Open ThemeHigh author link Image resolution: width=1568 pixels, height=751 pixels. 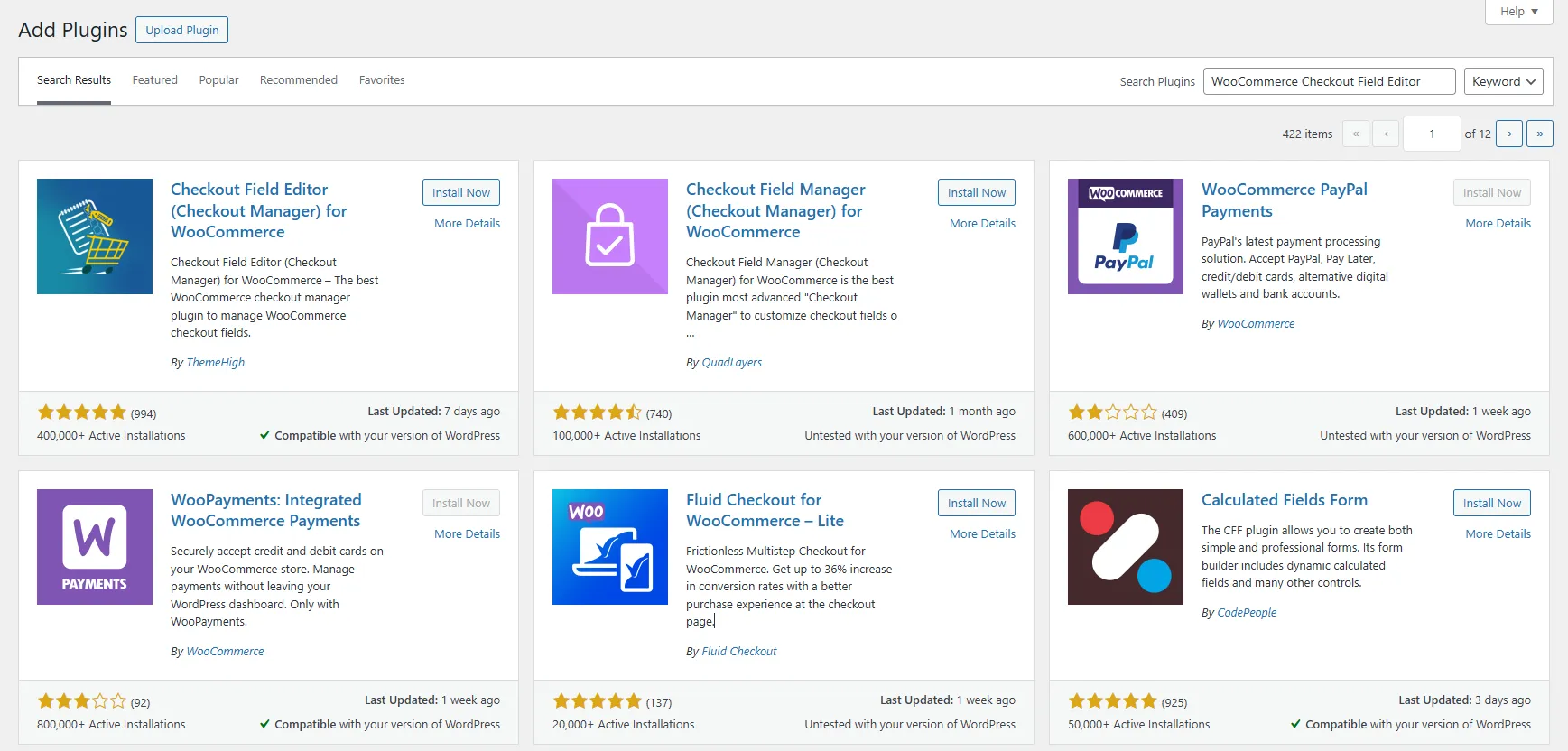[x=216, y=363]
